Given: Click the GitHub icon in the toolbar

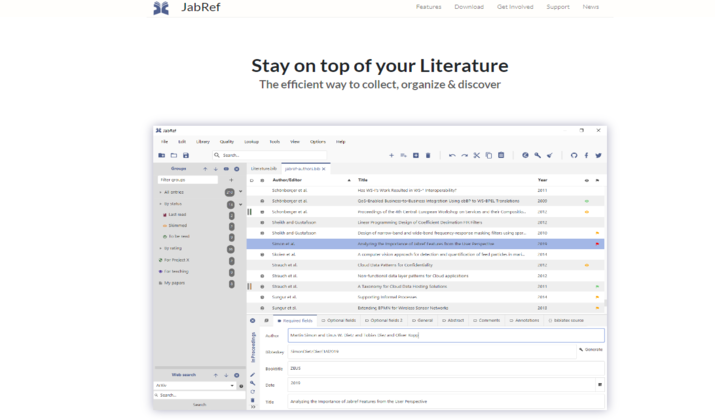Looking at the screenshot, I should (x=574, y=156).
